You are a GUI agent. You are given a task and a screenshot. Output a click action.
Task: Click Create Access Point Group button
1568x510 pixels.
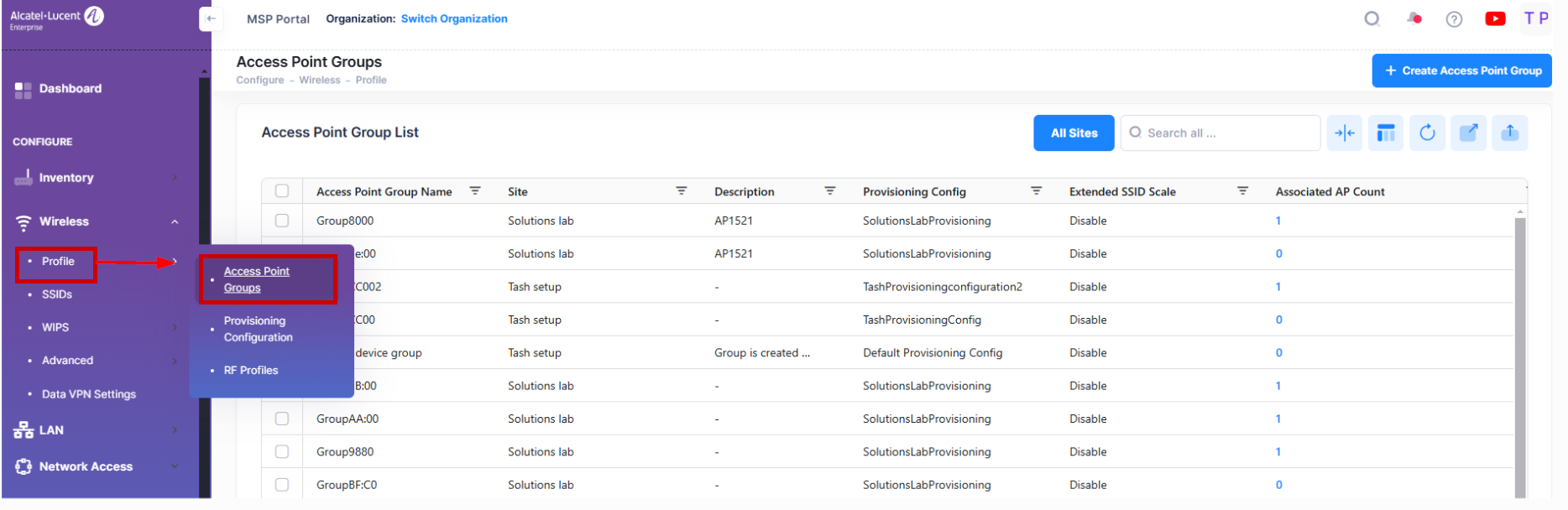tap(1461, 70)
